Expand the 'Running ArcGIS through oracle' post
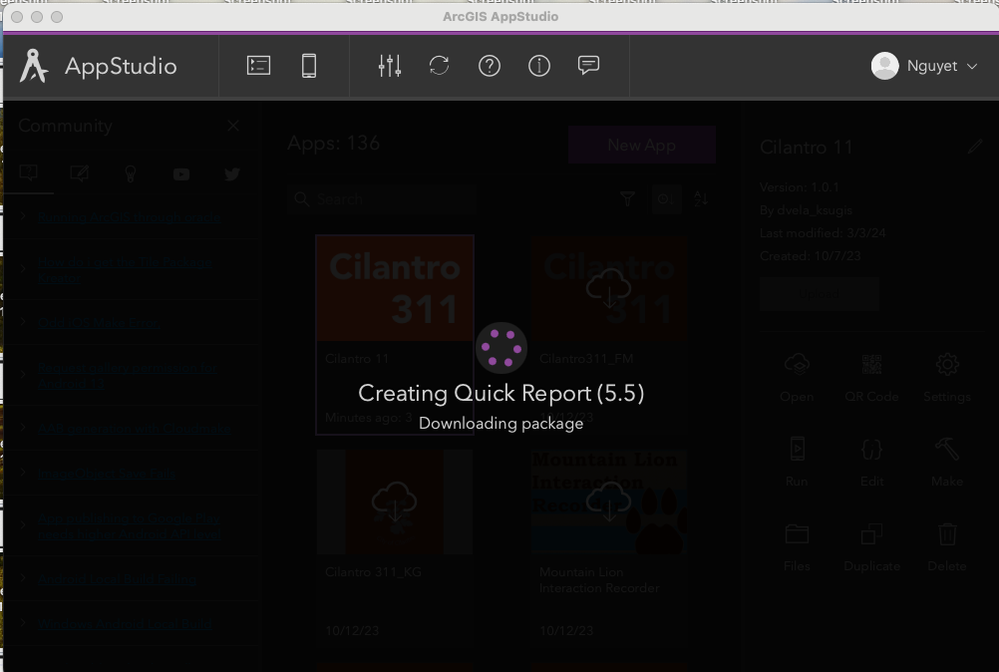This screenshot has height=672, width=999. [x=23, y=217]
